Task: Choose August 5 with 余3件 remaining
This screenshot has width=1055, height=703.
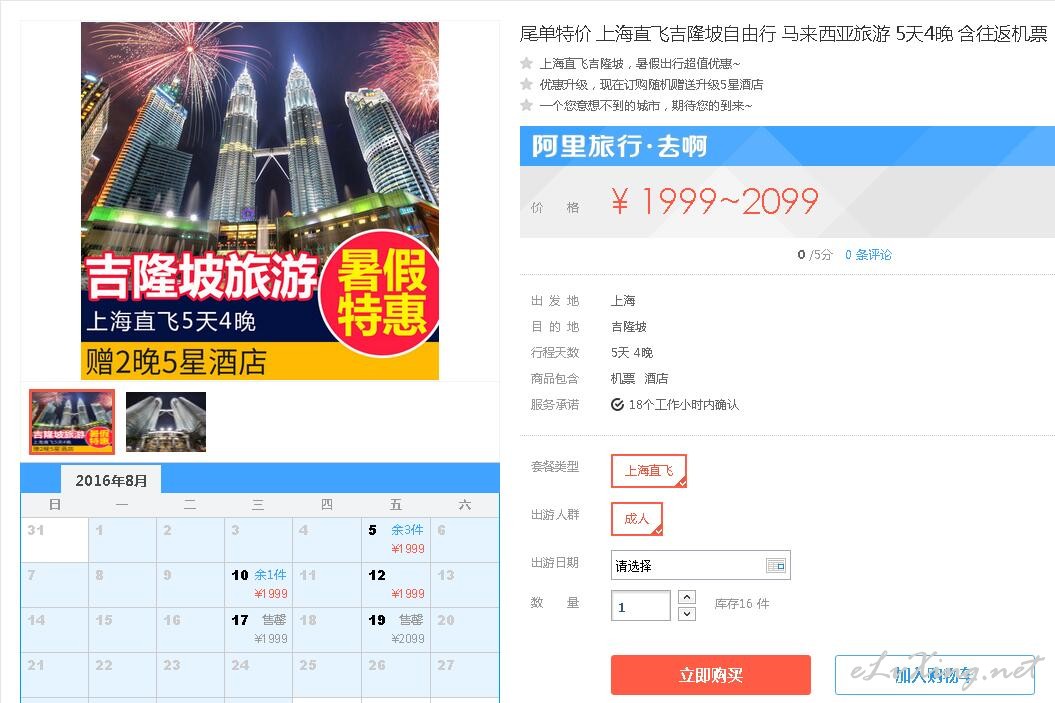Action: click(x=396, y=540)
